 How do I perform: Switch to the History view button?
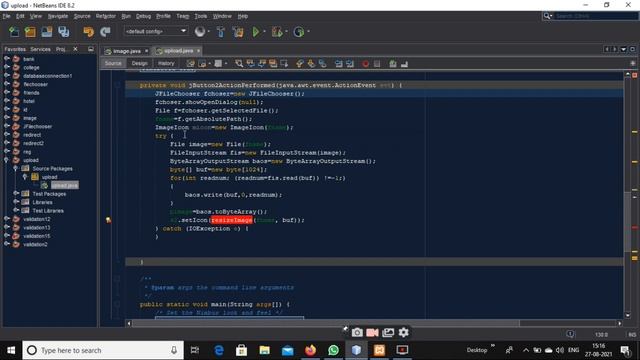point(166,63)
